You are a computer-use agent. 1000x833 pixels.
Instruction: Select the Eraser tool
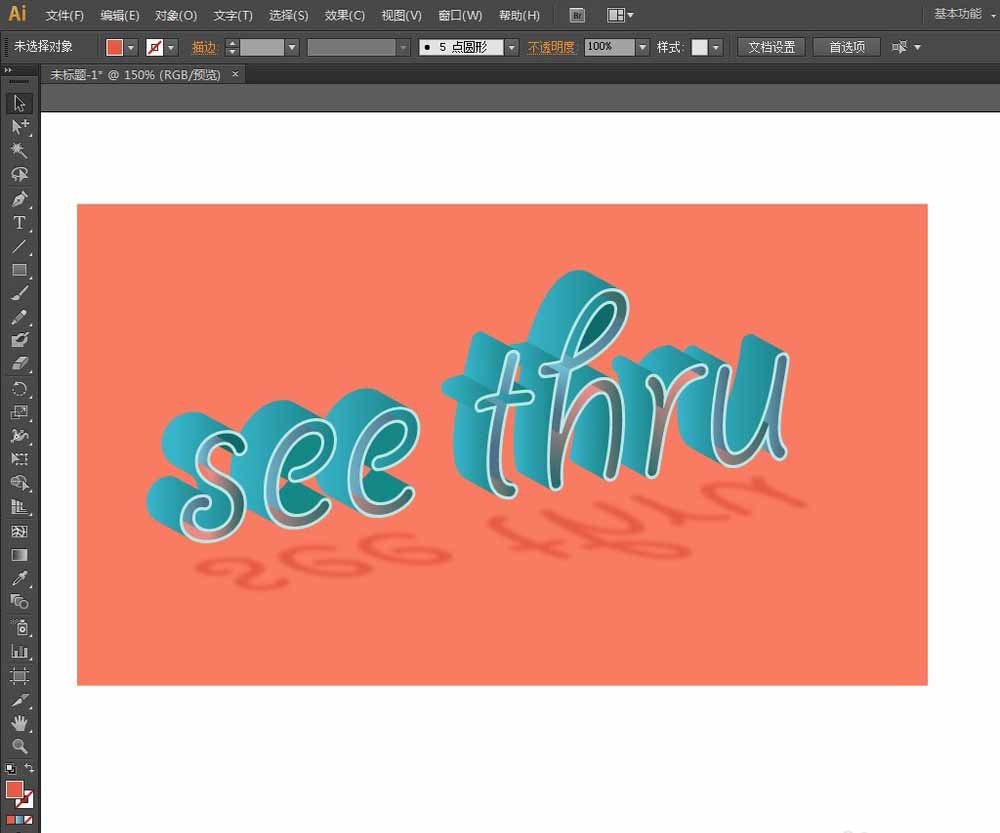pos(19,364)
